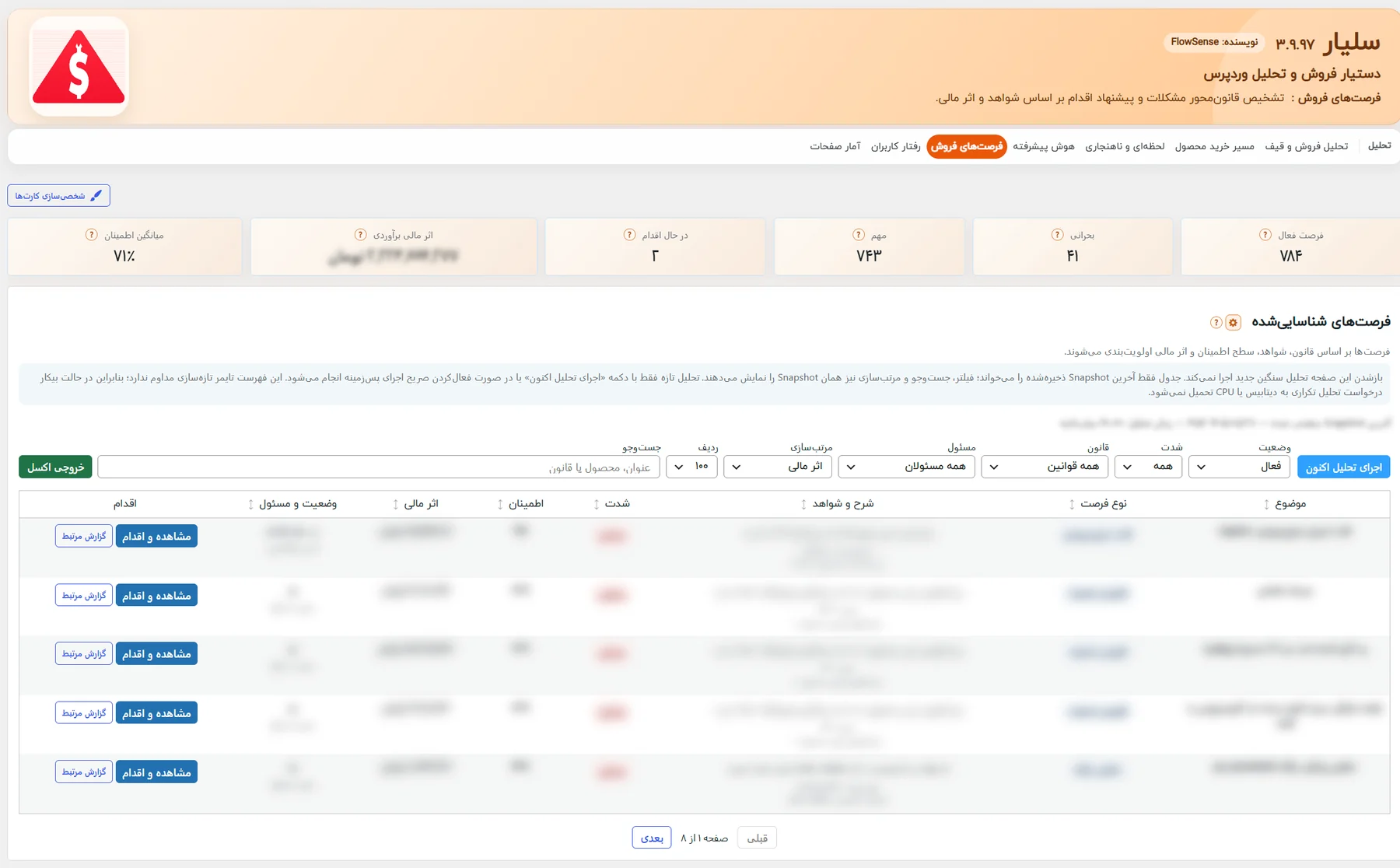The height and width of the screenshot is (868, 1400).
Task: Click گزارش مرتبط in the last table row
Action: 84,772
